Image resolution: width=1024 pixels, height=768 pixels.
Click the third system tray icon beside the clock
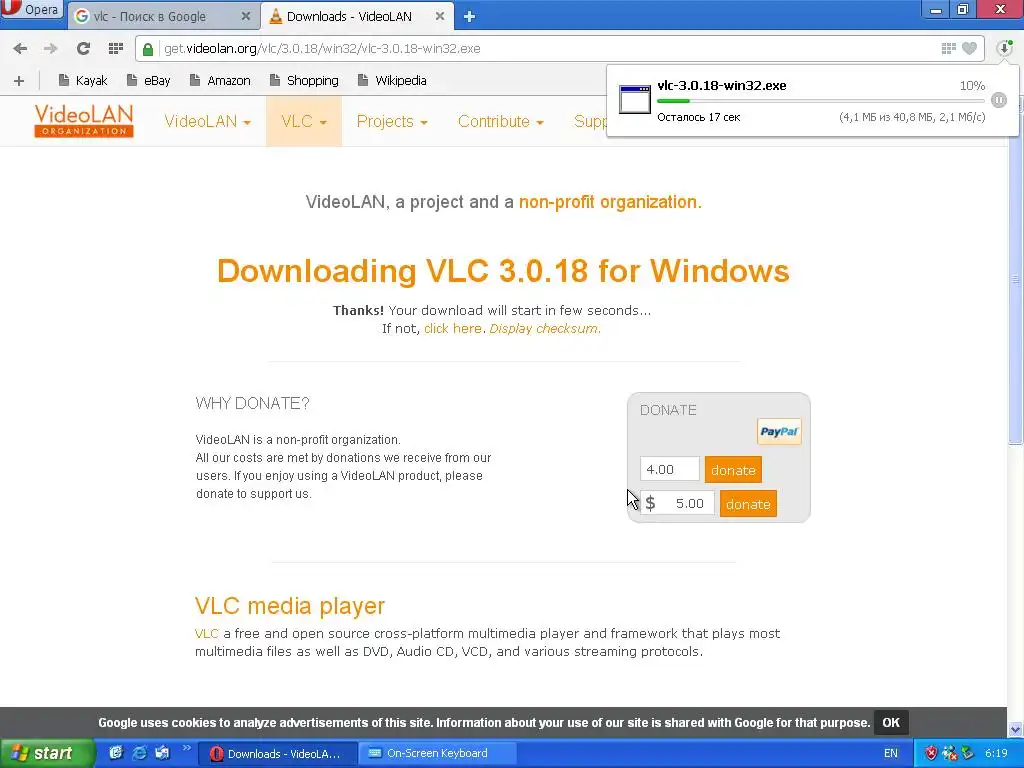967,753
